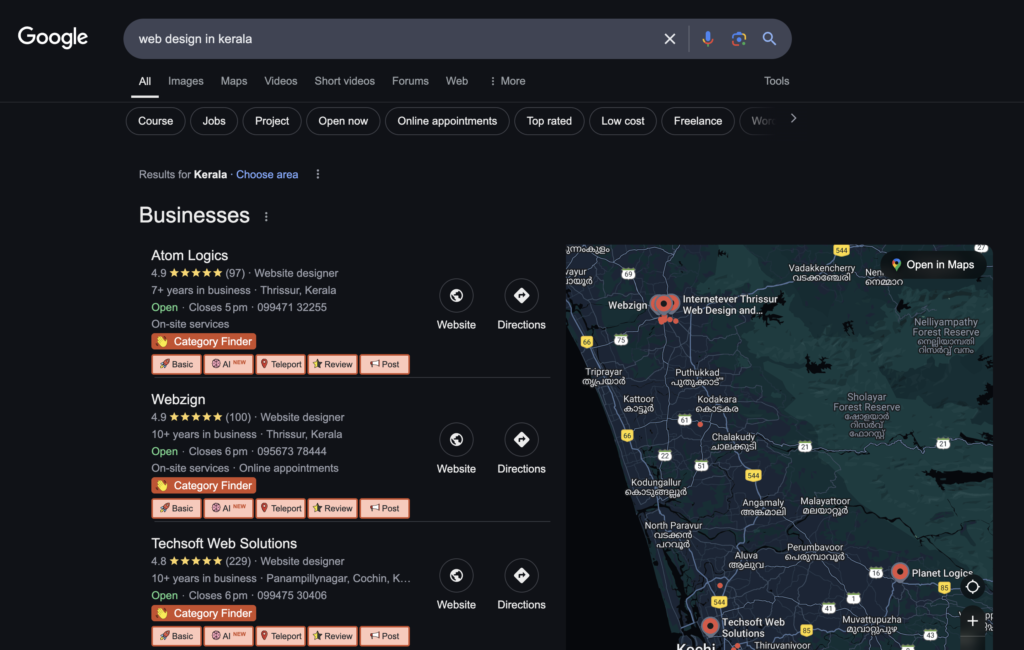Run AI audit for Techsoft Web Solutions
Viewport: 1024px width, 650px height.
point(229,636)
